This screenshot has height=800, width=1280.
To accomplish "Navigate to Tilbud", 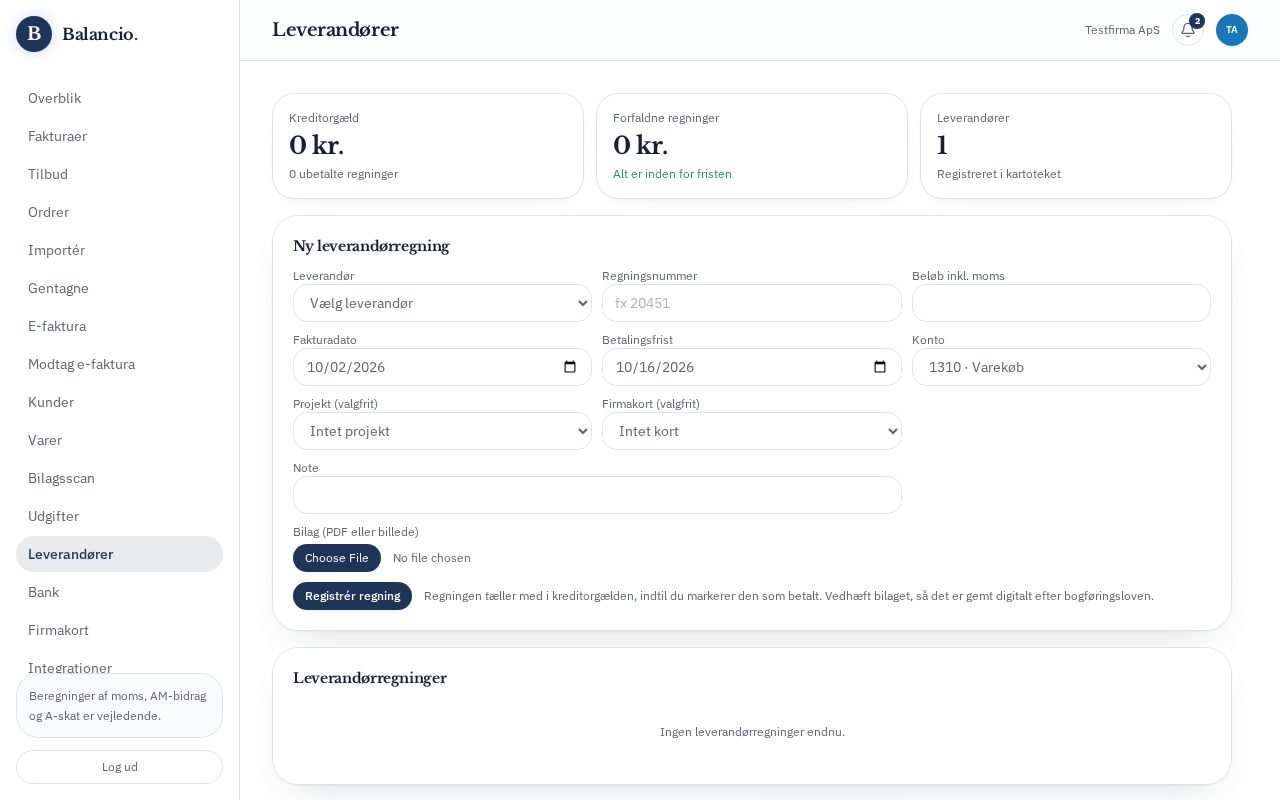I will tap(119, 174).
